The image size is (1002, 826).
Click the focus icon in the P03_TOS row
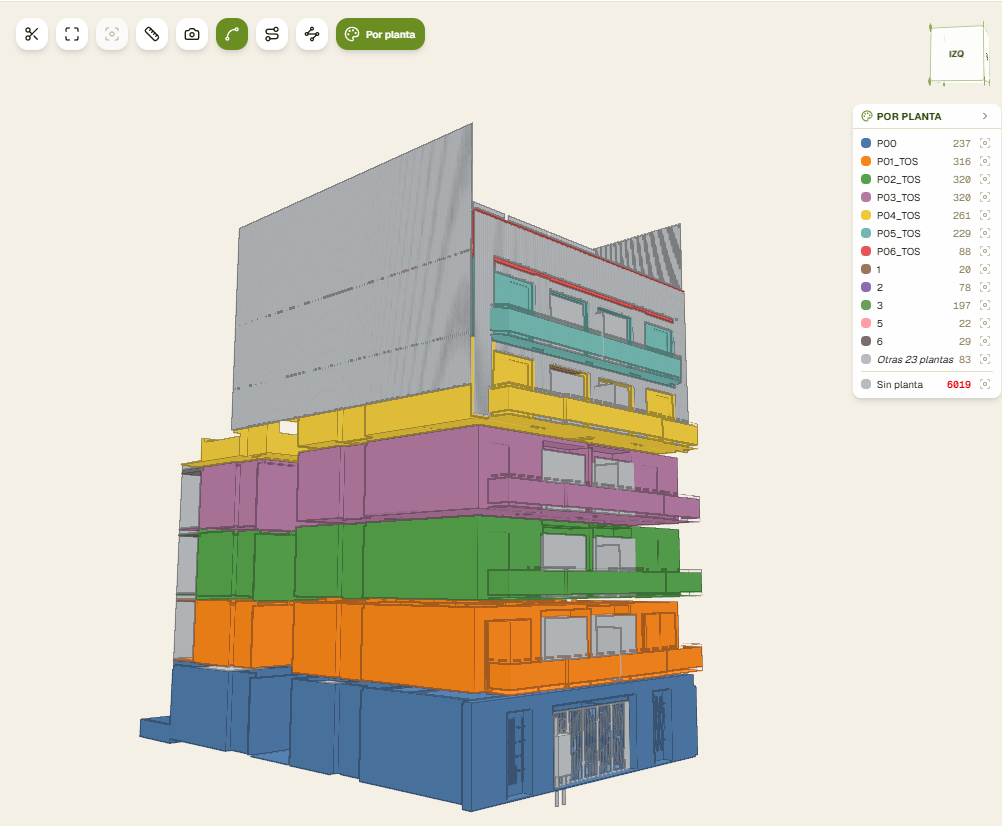click(x=985, y=197)
